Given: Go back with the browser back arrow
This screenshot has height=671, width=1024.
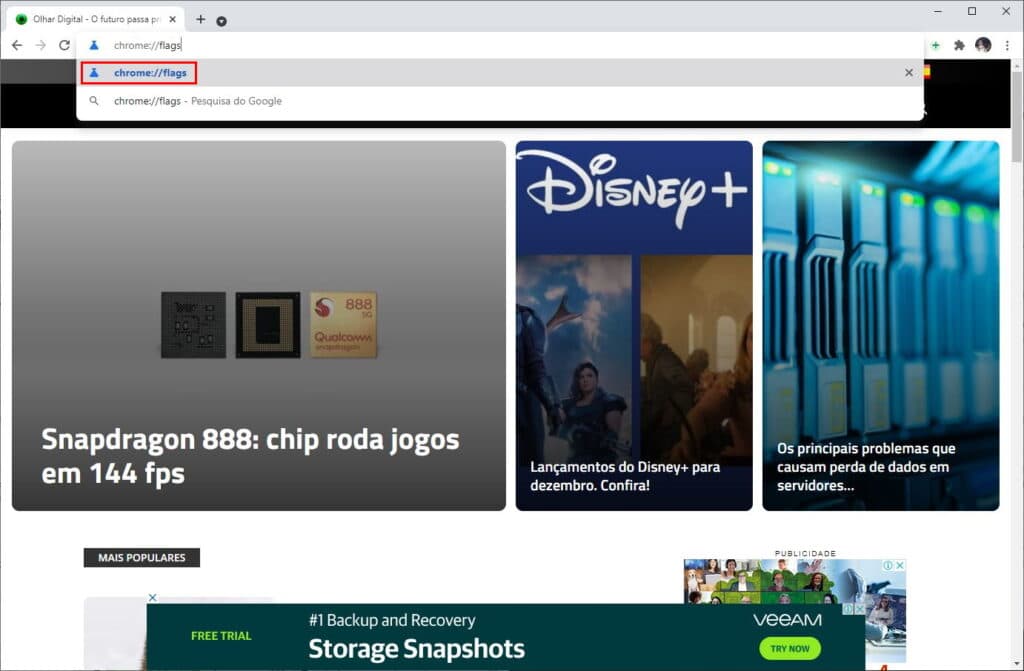Looking at the screenshot, I should click(x=17, y=45).
